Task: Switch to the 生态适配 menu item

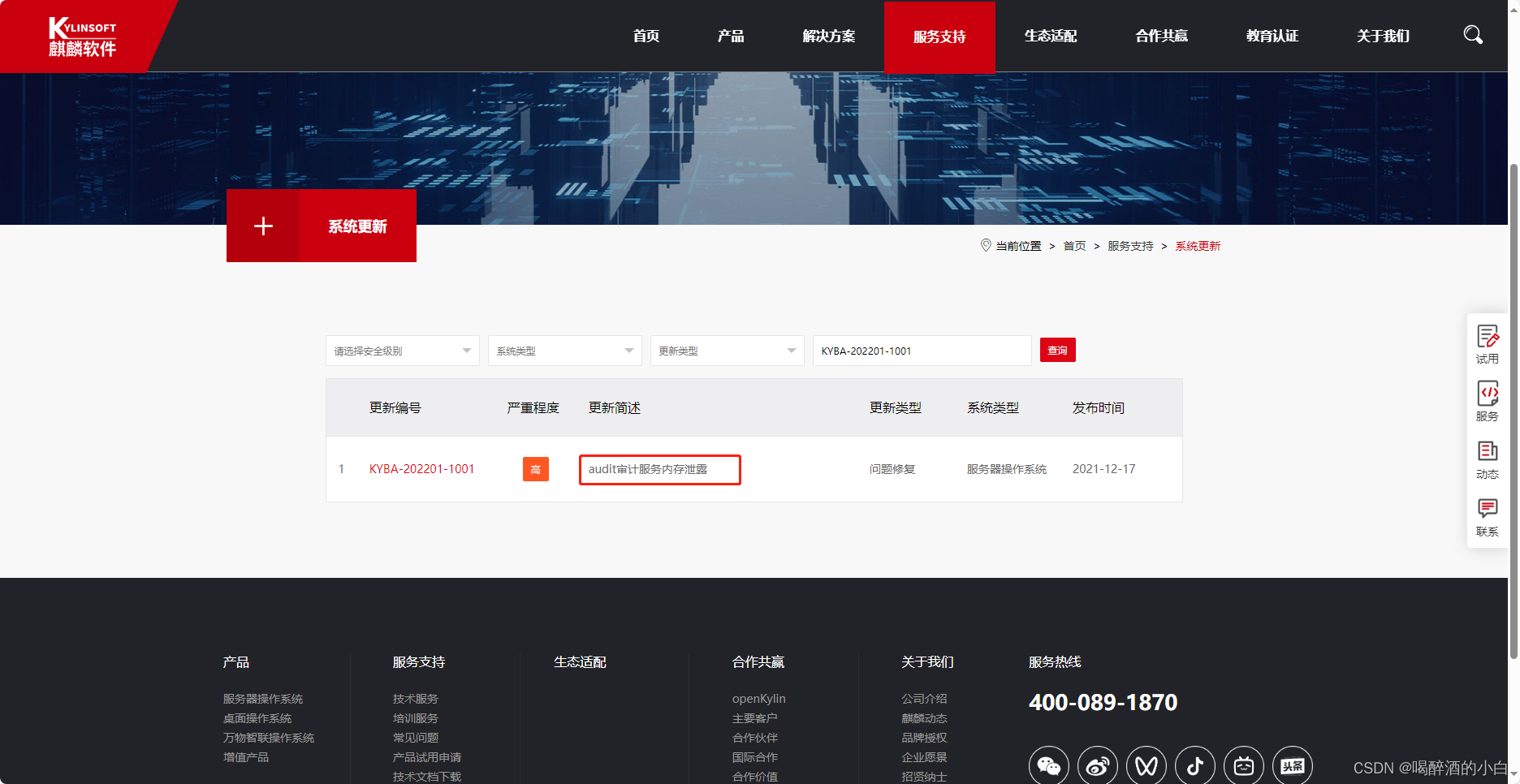Action: (x=1050, y=36)
